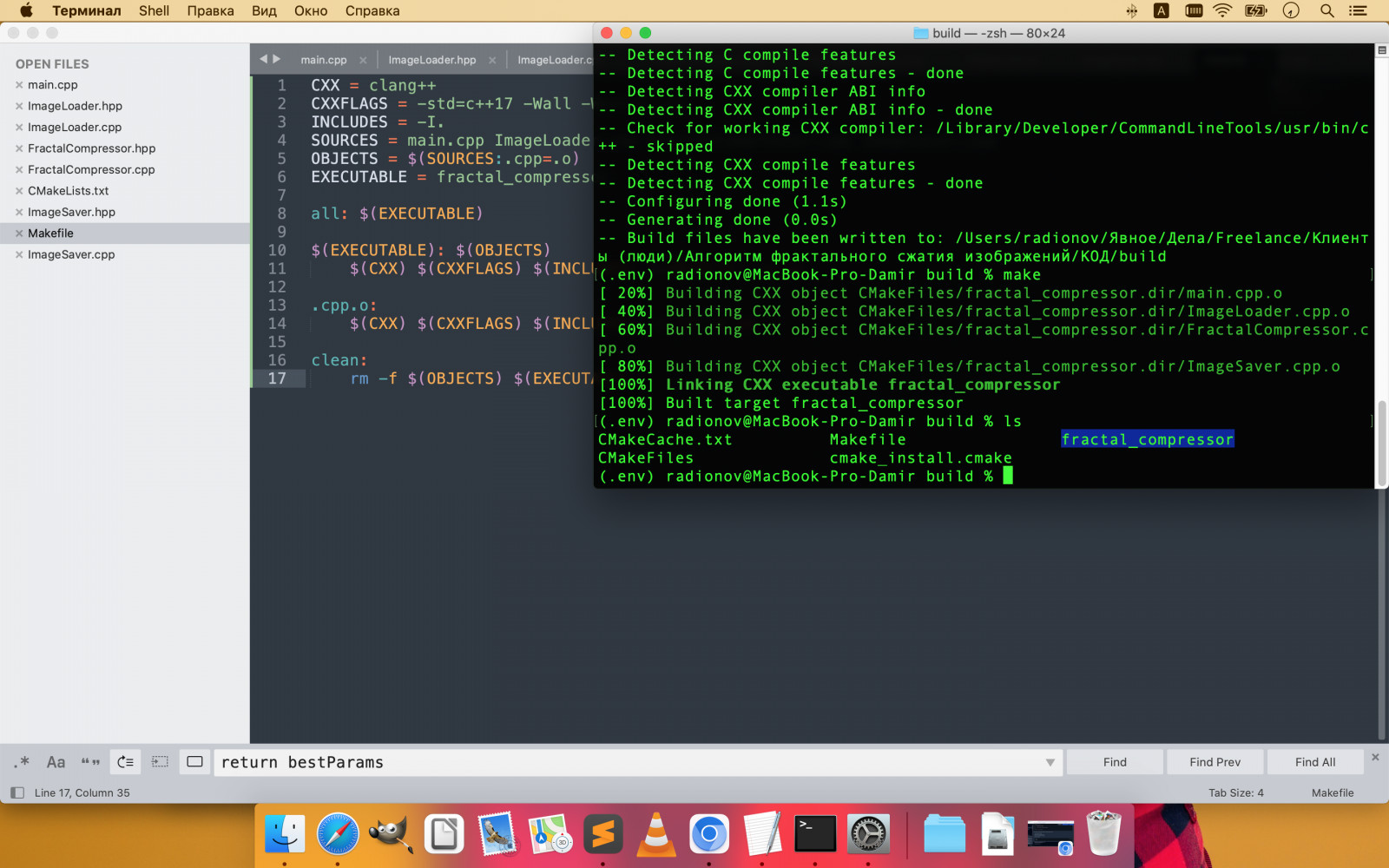Image resolution: width=1389 pixels, height=868 pixels.
Task: Open the Trash in the Dock
Action: 1104,834
